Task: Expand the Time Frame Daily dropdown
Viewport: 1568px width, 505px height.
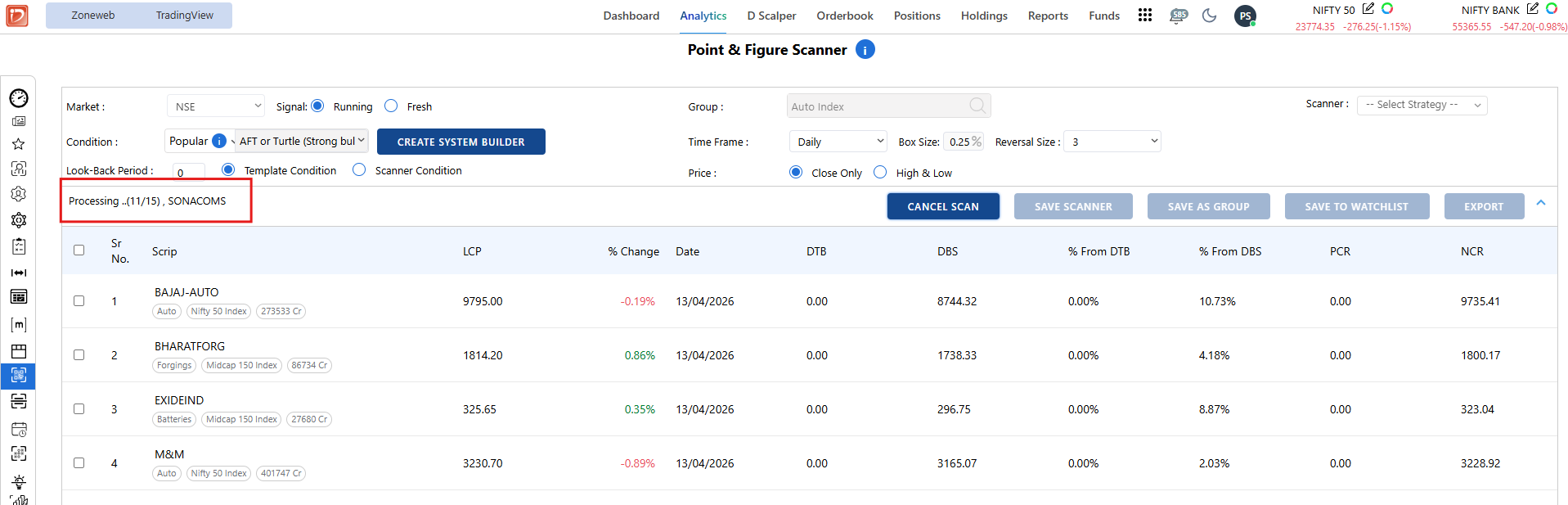Action: point(838,142)
